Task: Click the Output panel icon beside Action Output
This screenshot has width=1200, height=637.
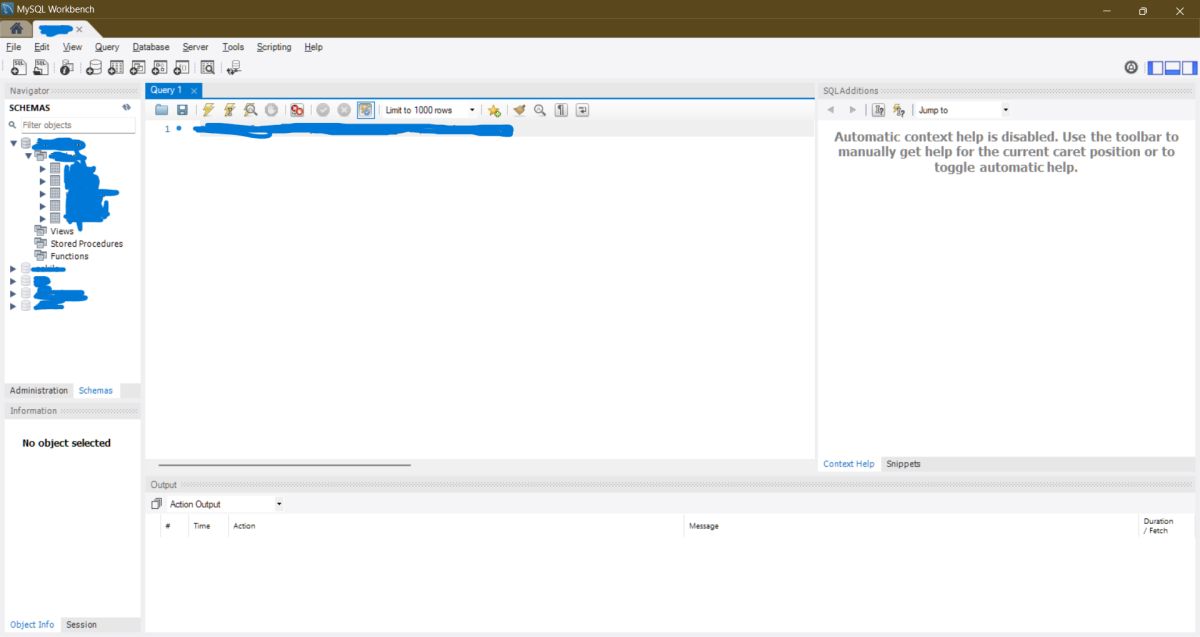Action: coord(157,504)
